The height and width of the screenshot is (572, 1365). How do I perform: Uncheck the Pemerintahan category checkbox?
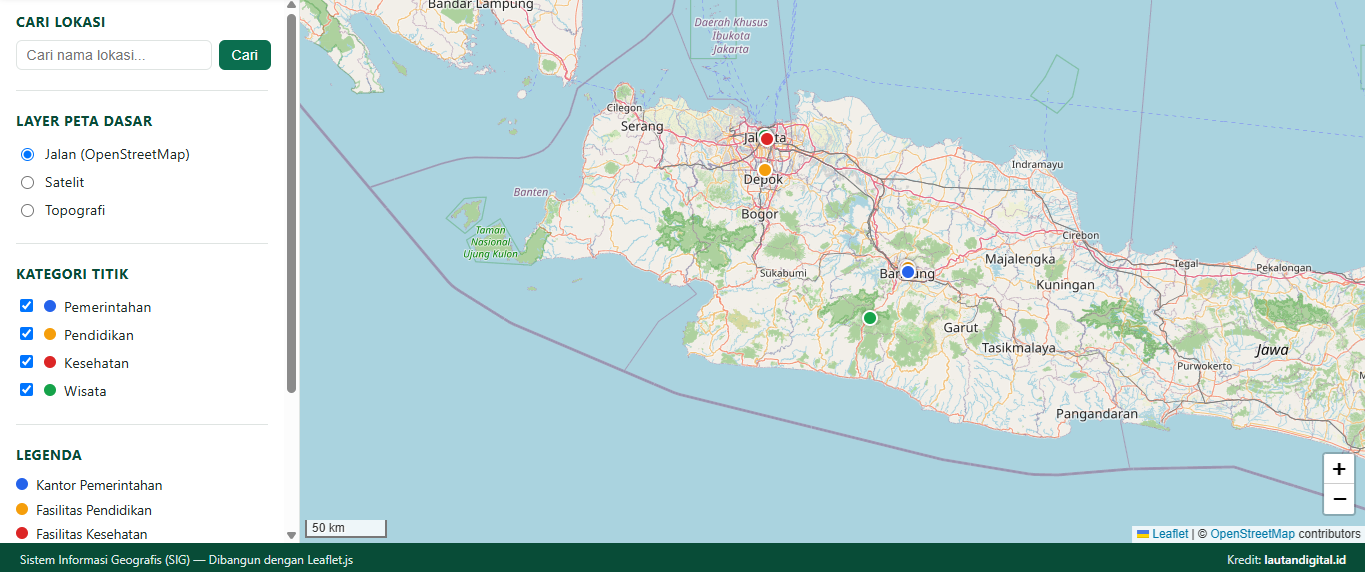tap(27, 306)
